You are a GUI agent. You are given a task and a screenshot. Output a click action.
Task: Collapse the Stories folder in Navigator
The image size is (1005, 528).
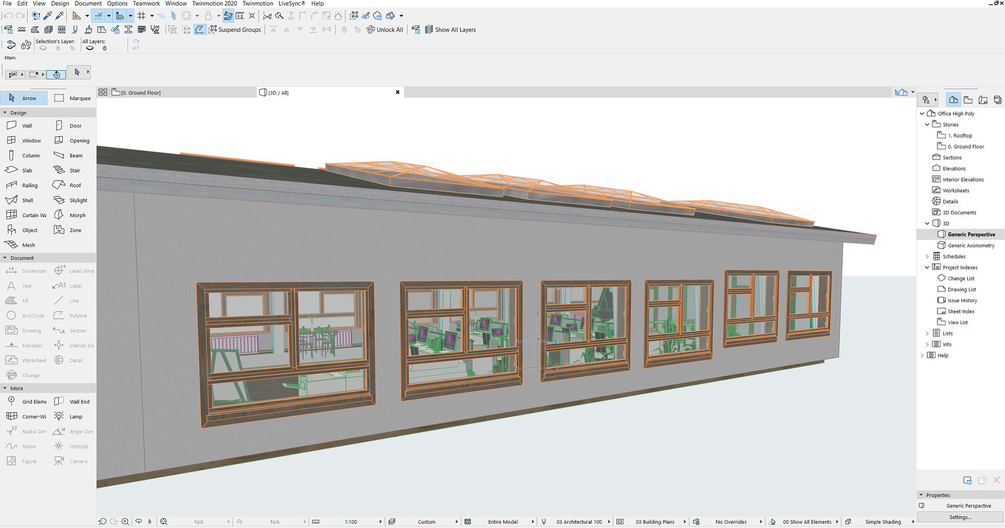click(x=927, y=124)
